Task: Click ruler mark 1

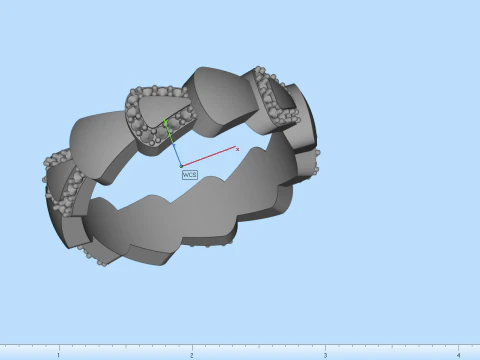Action: (x=58, y=356)
